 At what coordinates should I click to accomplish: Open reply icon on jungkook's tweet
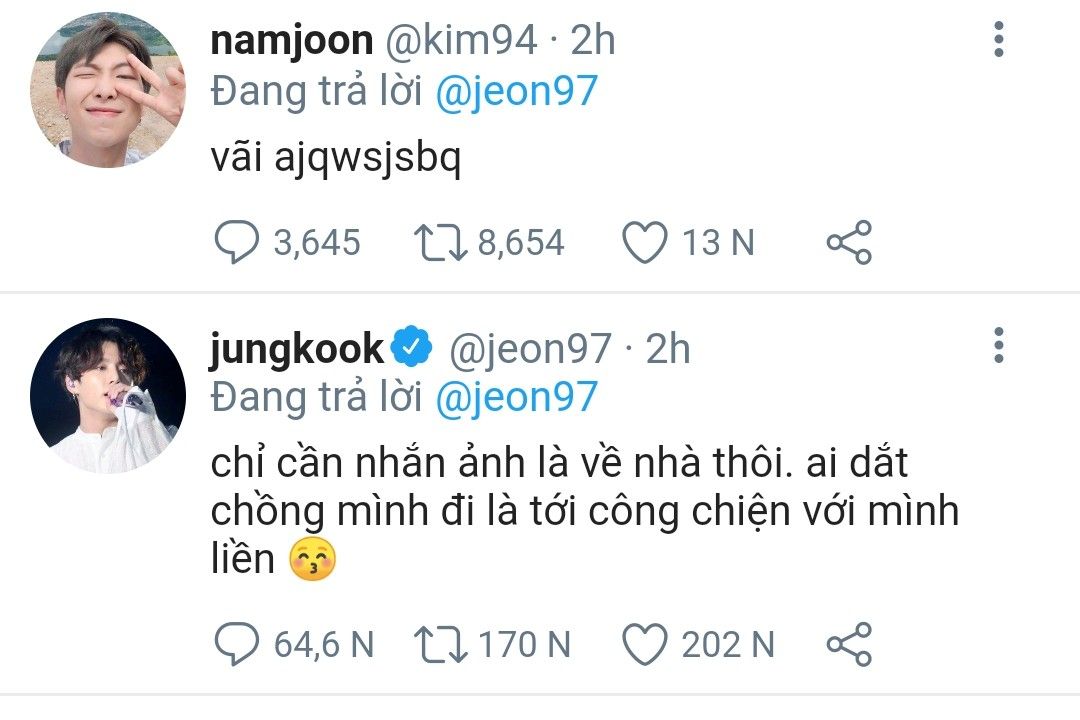point(235,645)
